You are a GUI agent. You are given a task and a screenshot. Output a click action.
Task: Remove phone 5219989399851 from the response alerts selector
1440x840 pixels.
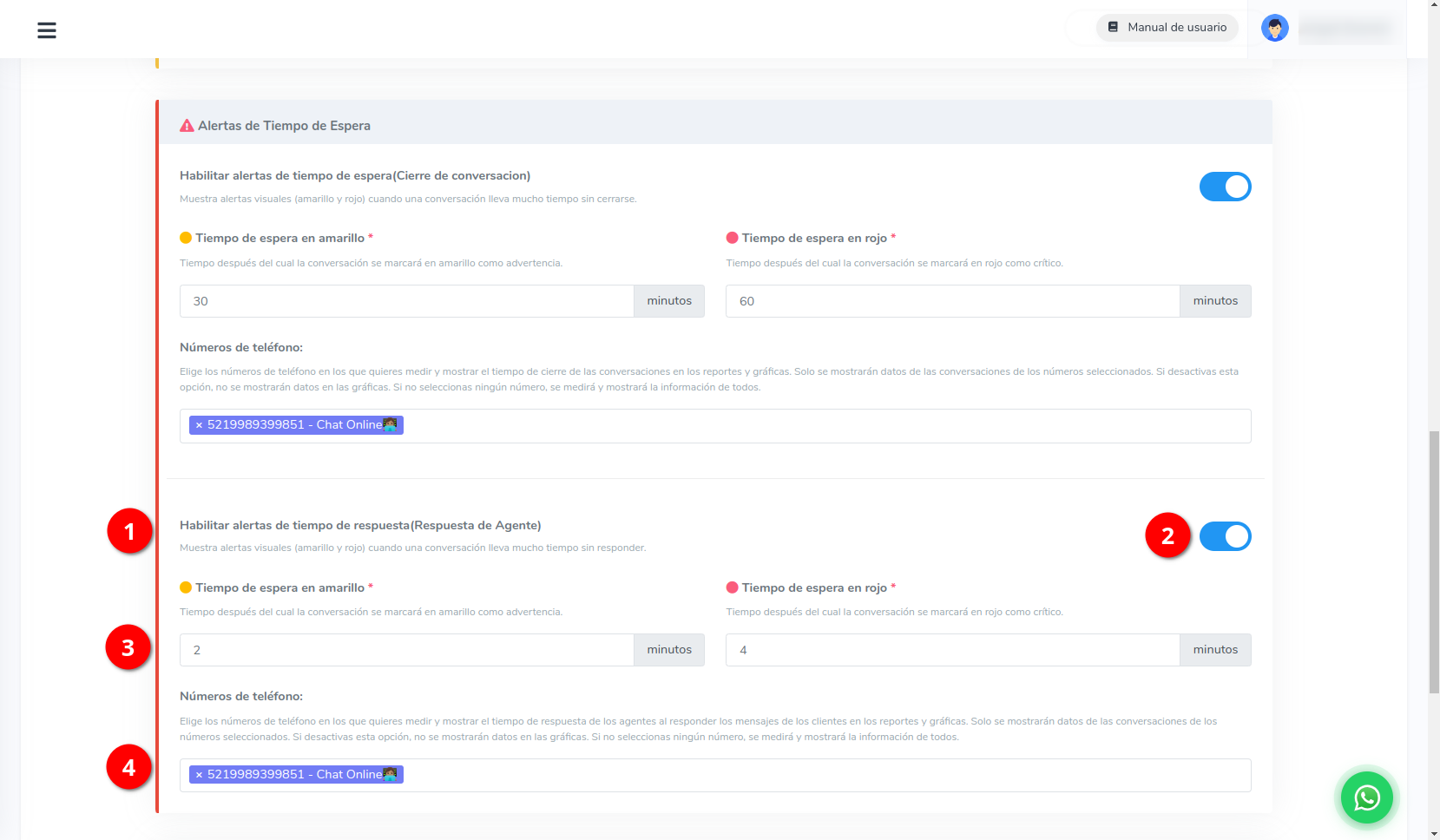point(198,774)
